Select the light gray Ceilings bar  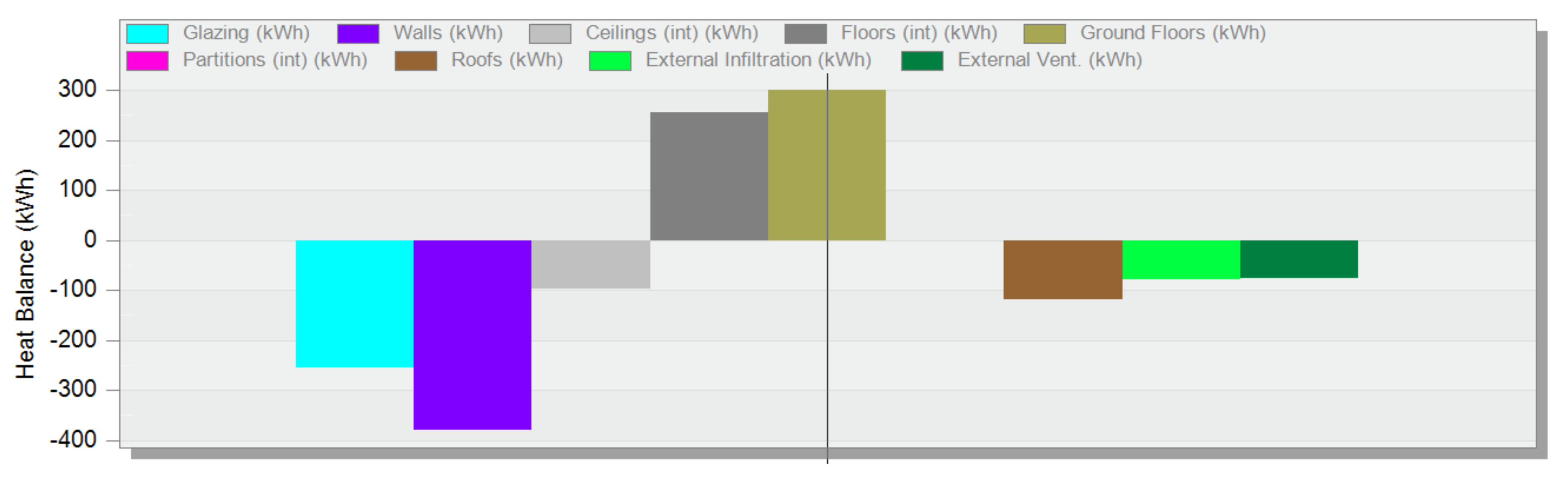591,264
